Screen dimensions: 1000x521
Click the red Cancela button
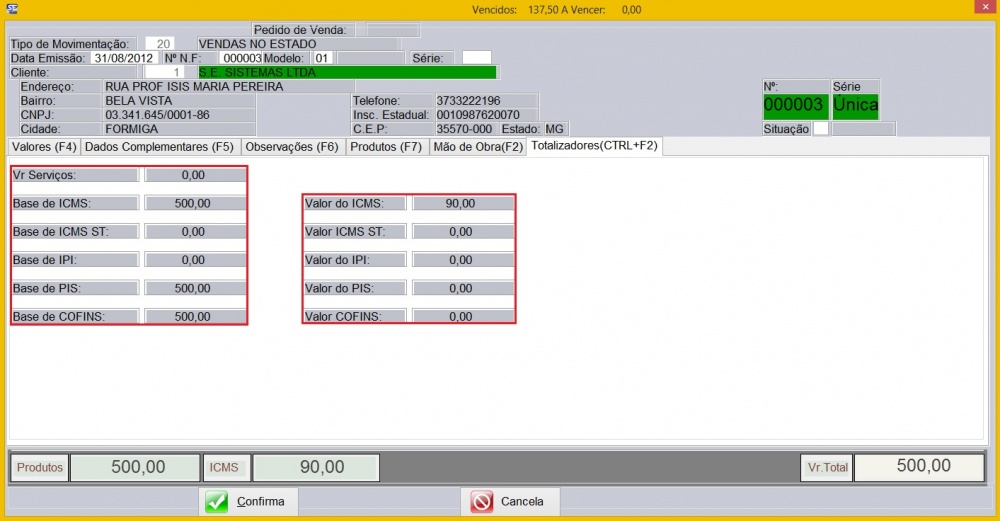[510, 501]
